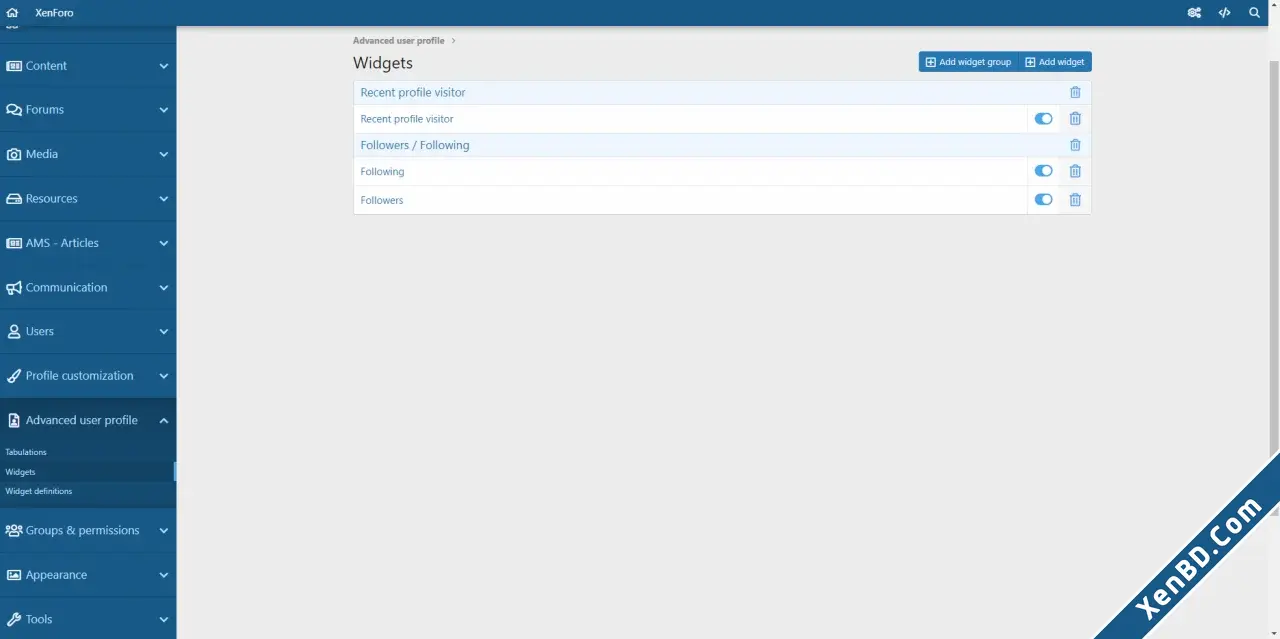Click the Advanced user profile icon

pos(14,420)
